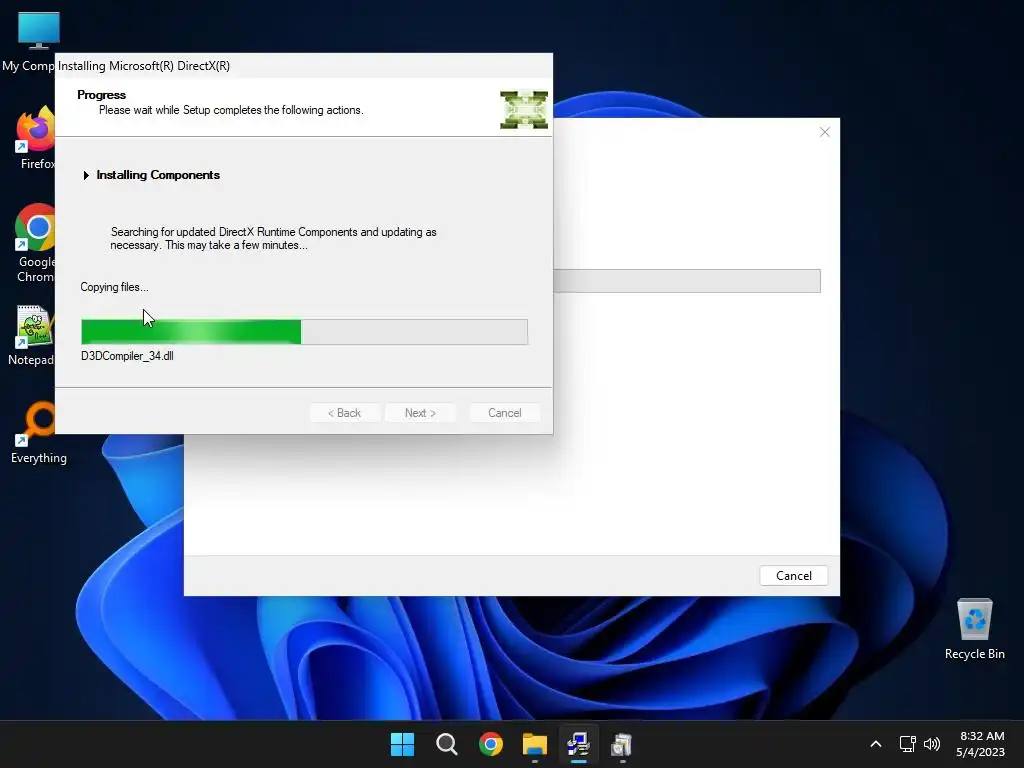Show hidden system tray icons
The image size is (1024, 768).
876,744
